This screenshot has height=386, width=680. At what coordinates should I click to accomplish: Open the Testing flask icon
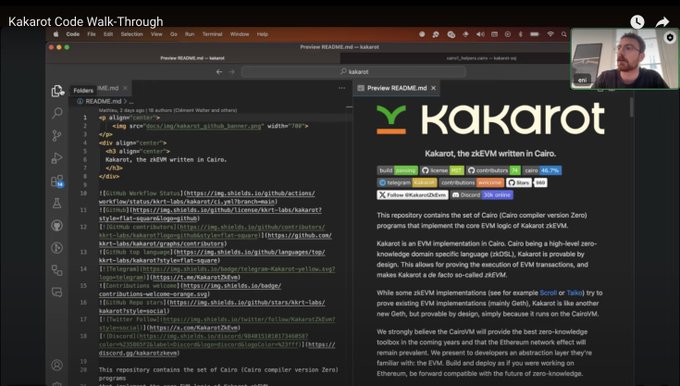57,203
